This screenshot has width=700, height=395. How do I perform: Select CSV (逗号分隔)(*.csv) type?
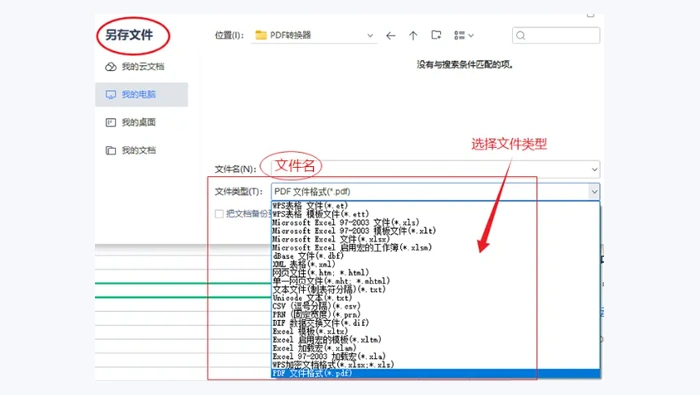tap(435, 306)
